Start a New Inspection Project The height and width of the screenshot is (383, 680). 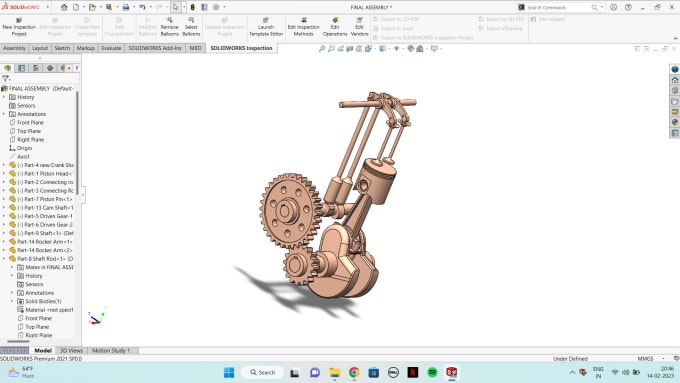(19, 27)
